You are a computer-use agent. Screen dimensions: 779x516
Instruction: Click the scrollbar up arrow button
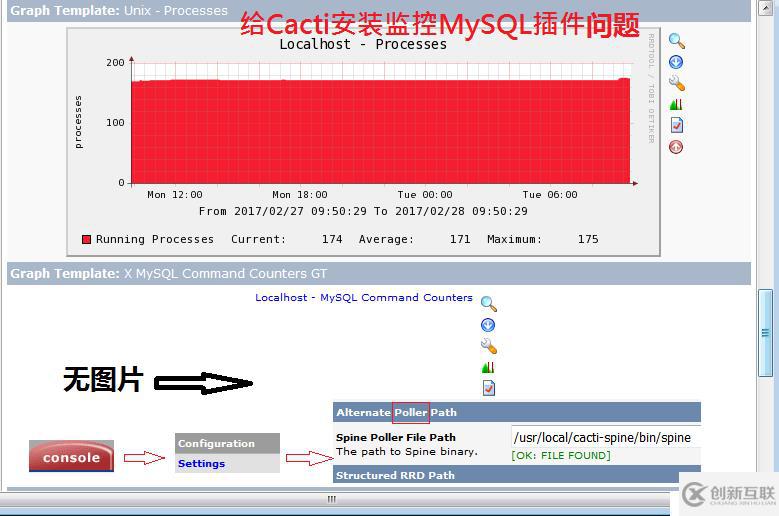(x=765, y=7)
